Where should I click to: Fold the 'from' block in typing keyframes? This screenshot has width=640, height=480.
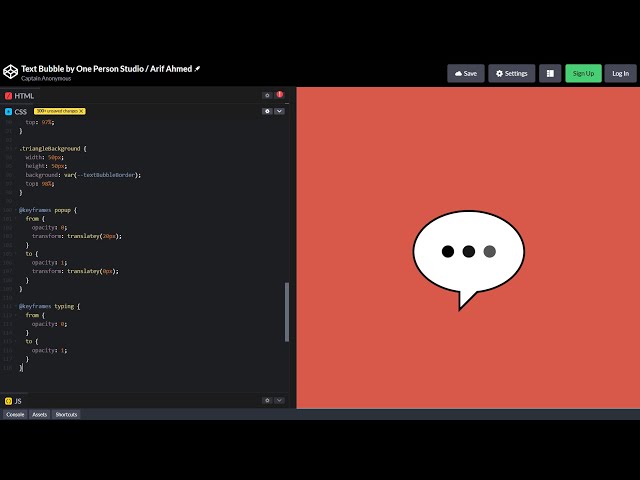16,315
